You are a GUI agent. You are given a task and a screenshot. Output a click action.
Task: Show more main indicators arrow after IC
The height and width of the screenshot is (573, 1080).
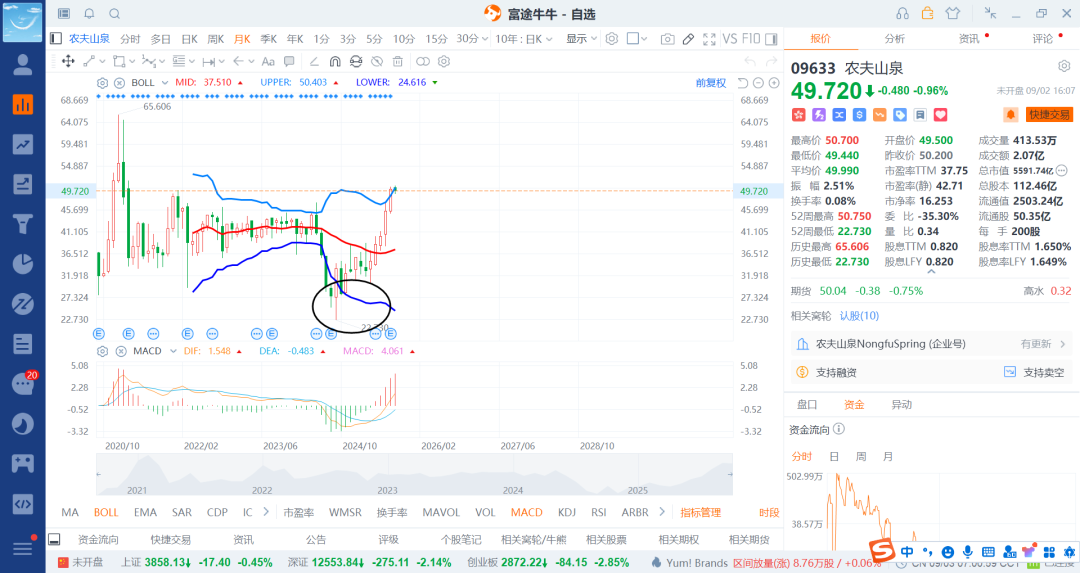click(x=266, y=512)
